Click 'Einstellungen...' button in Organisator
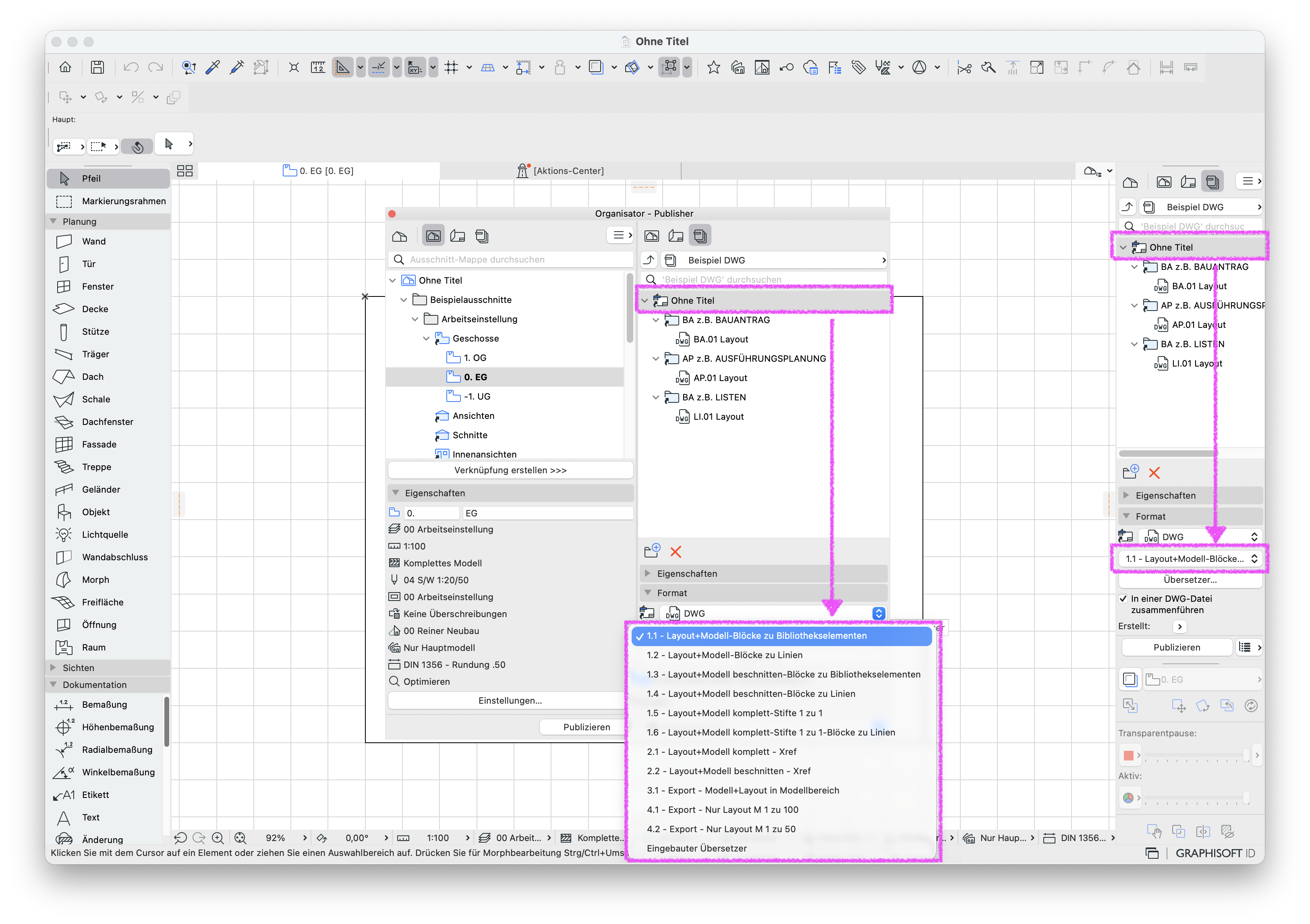This screenshot has height=924, width=1310. [511, 700]
